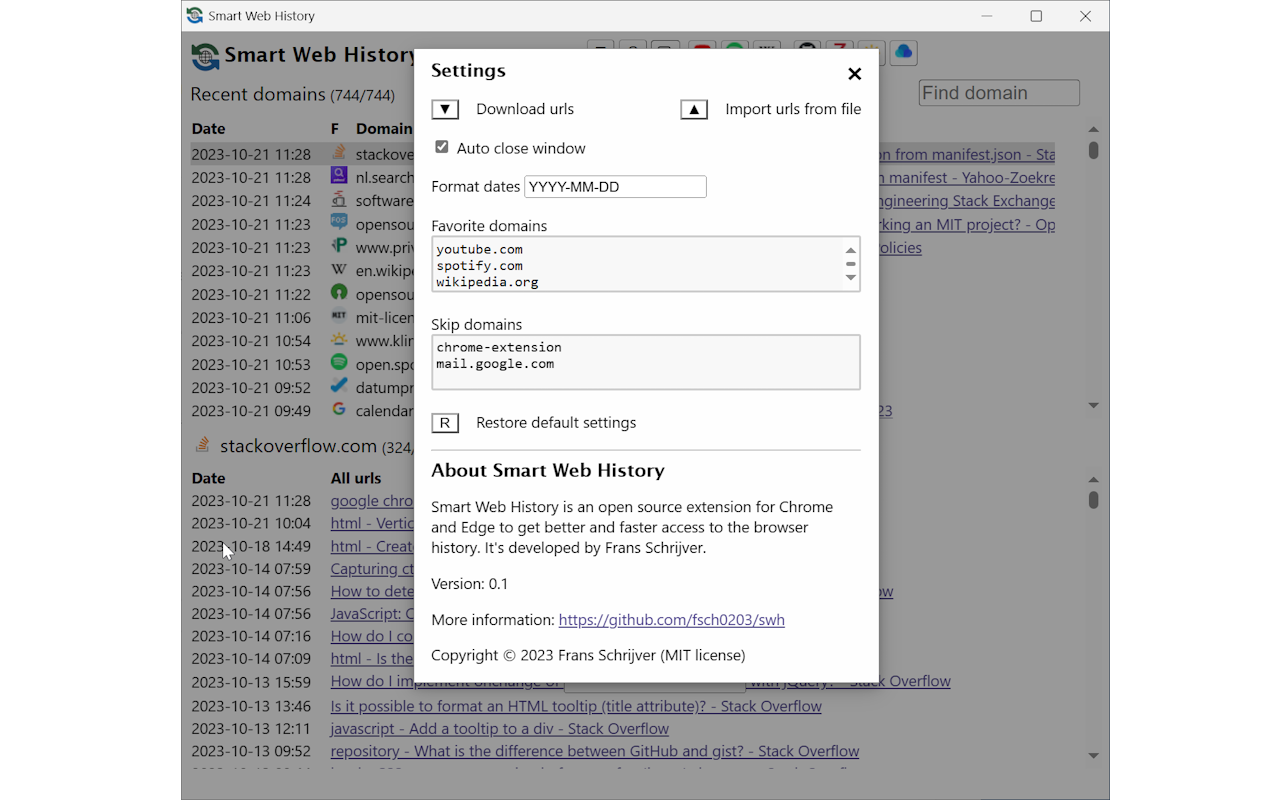Click the app icon in the title bar

click(195, 16)
